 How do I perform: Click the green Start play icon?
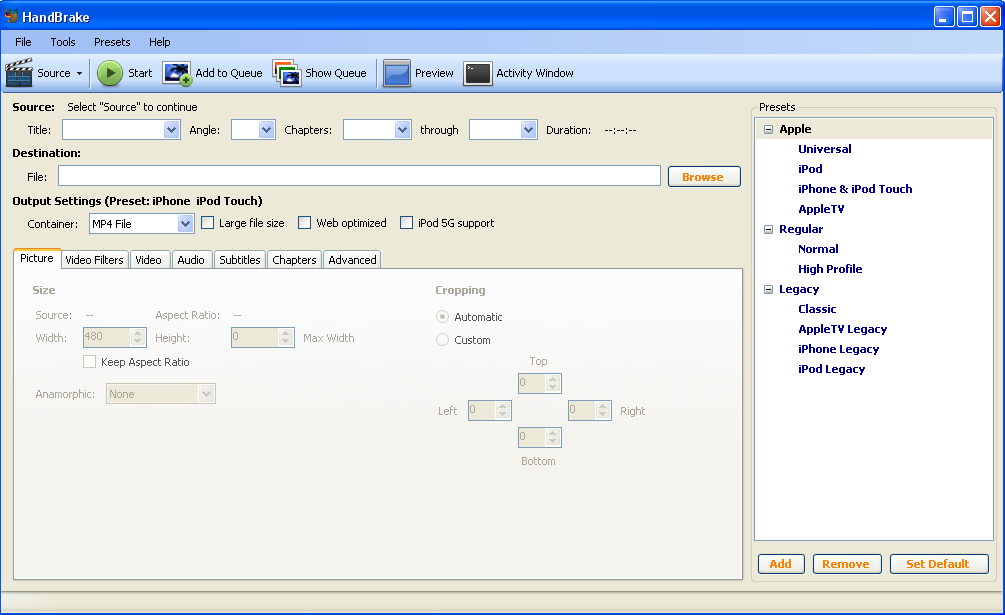(110, 73)
